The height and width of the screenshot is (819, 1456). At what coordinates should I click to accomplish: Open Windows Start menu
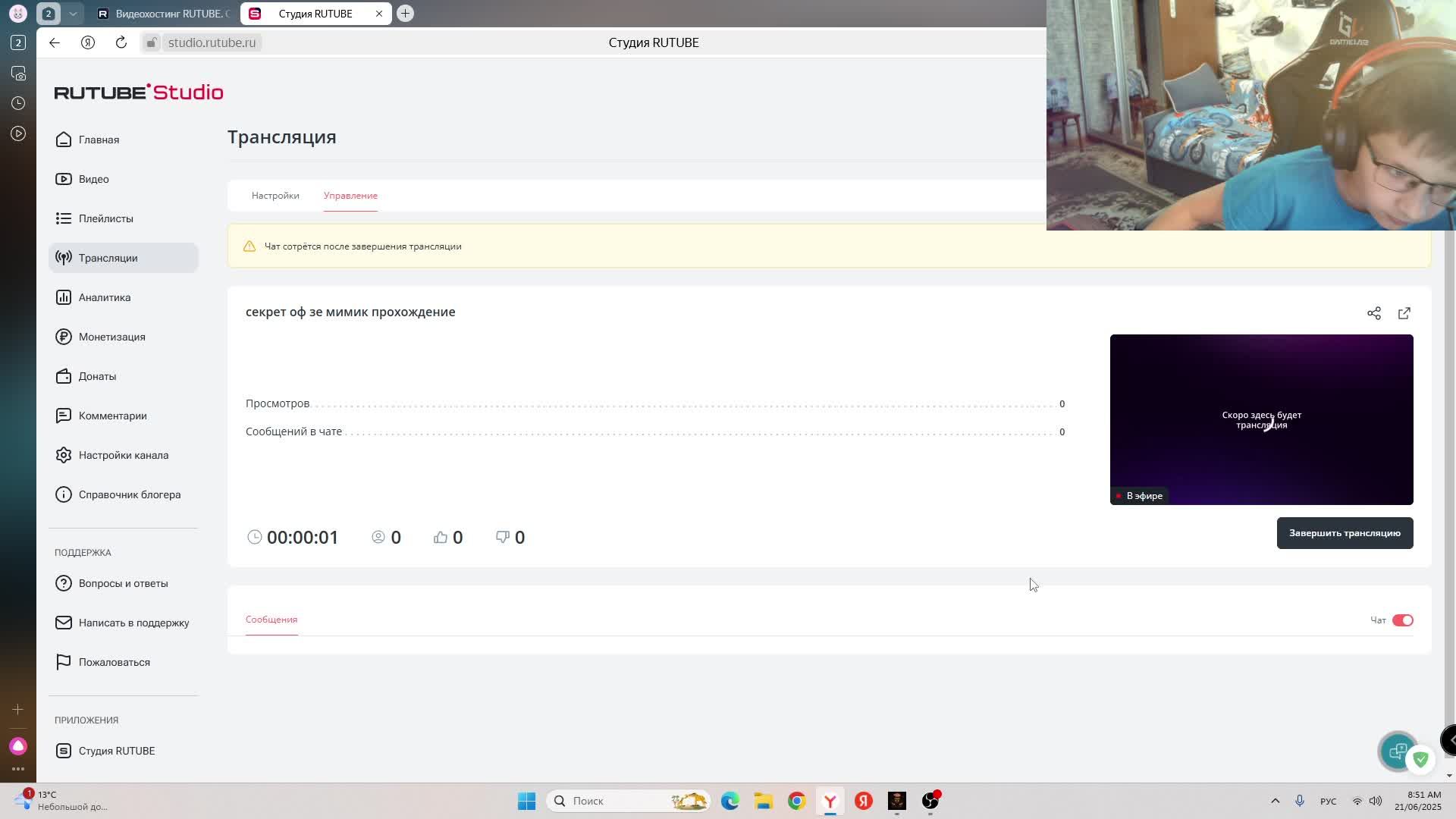click(x=526, y=801)
